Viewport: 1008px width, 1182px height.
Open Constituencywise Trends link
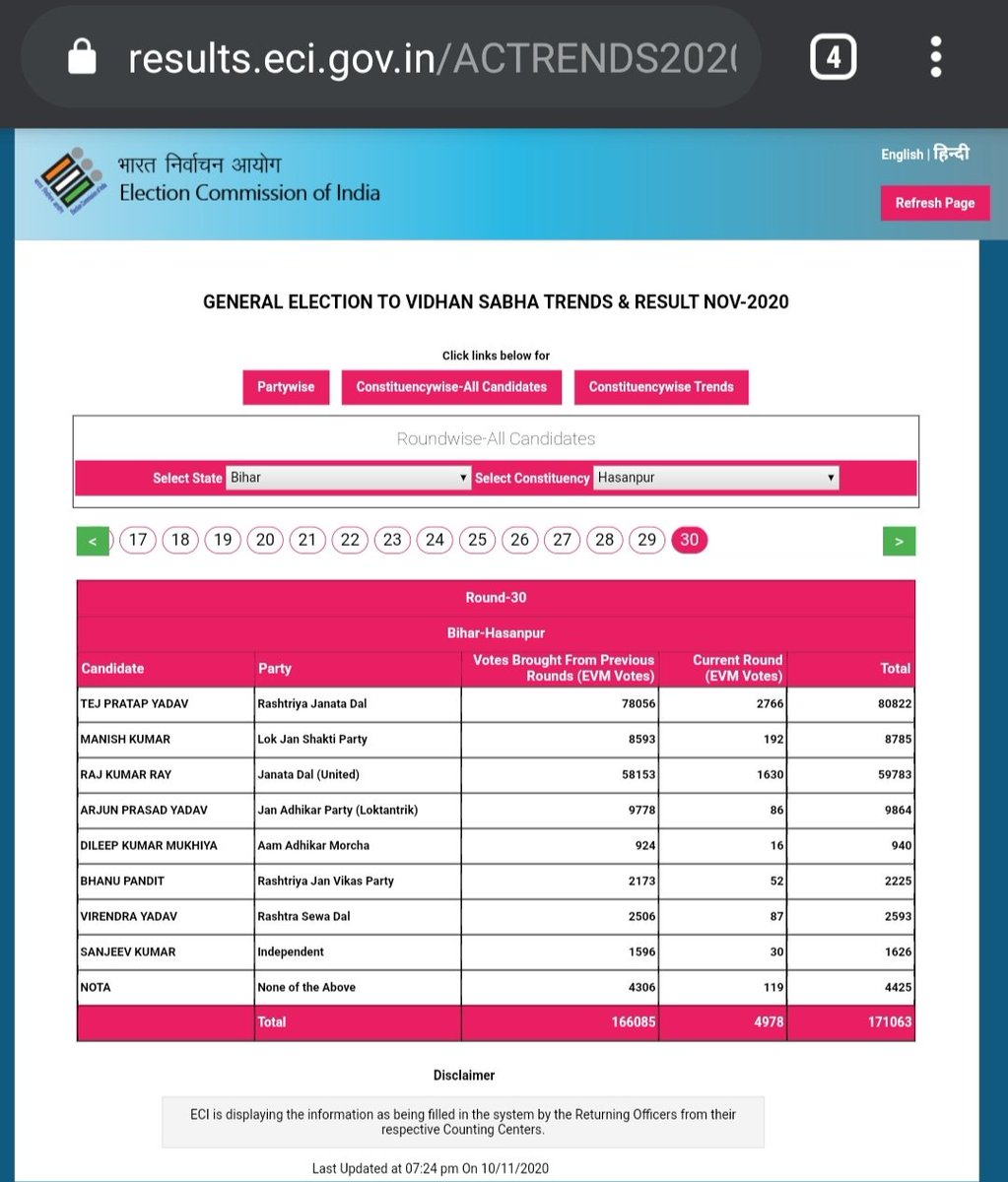pos(661,387)
